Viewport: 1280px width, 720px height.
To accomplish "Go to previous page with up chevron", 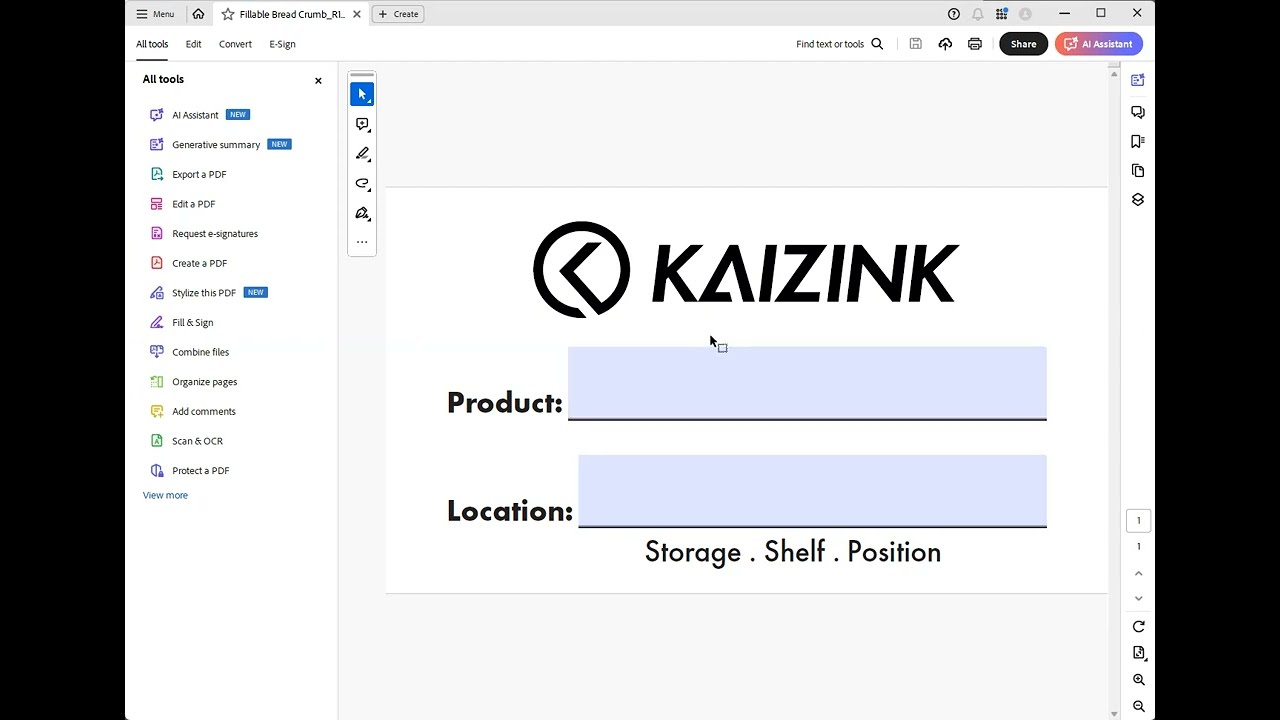I will (1138, 573).
